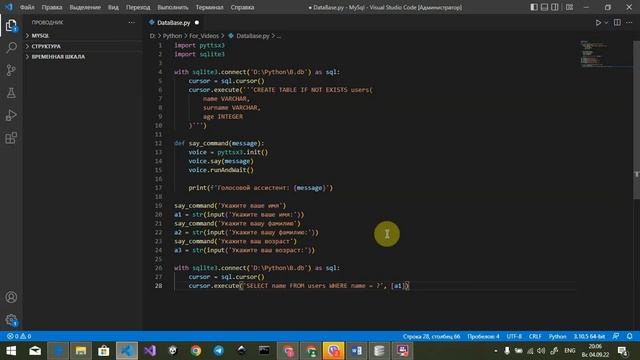The image size is (640, 360).
Task: Click the ENG language indicator in tray
Action: (570, 351)
